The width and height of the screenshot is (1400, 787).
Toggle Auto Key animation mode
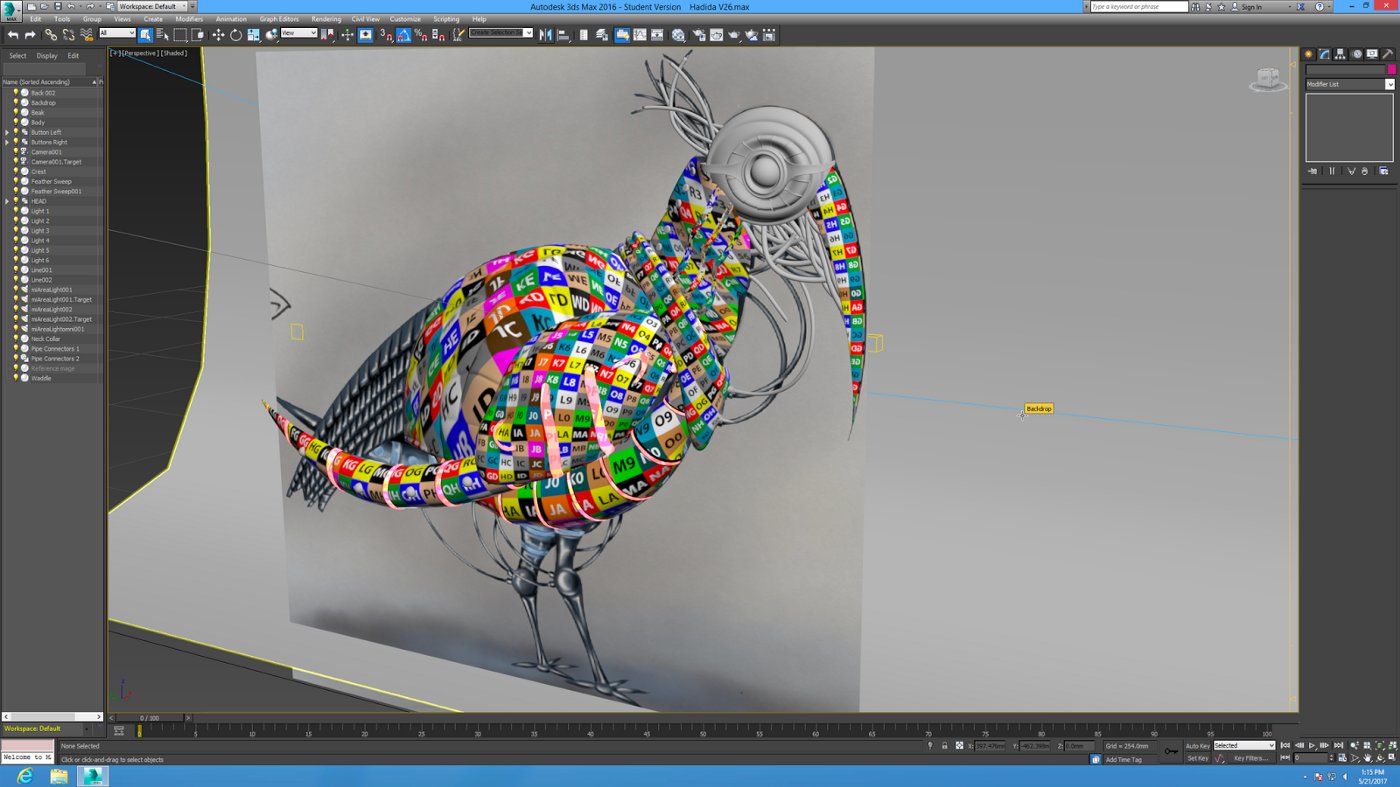[x=1196, y=745]
